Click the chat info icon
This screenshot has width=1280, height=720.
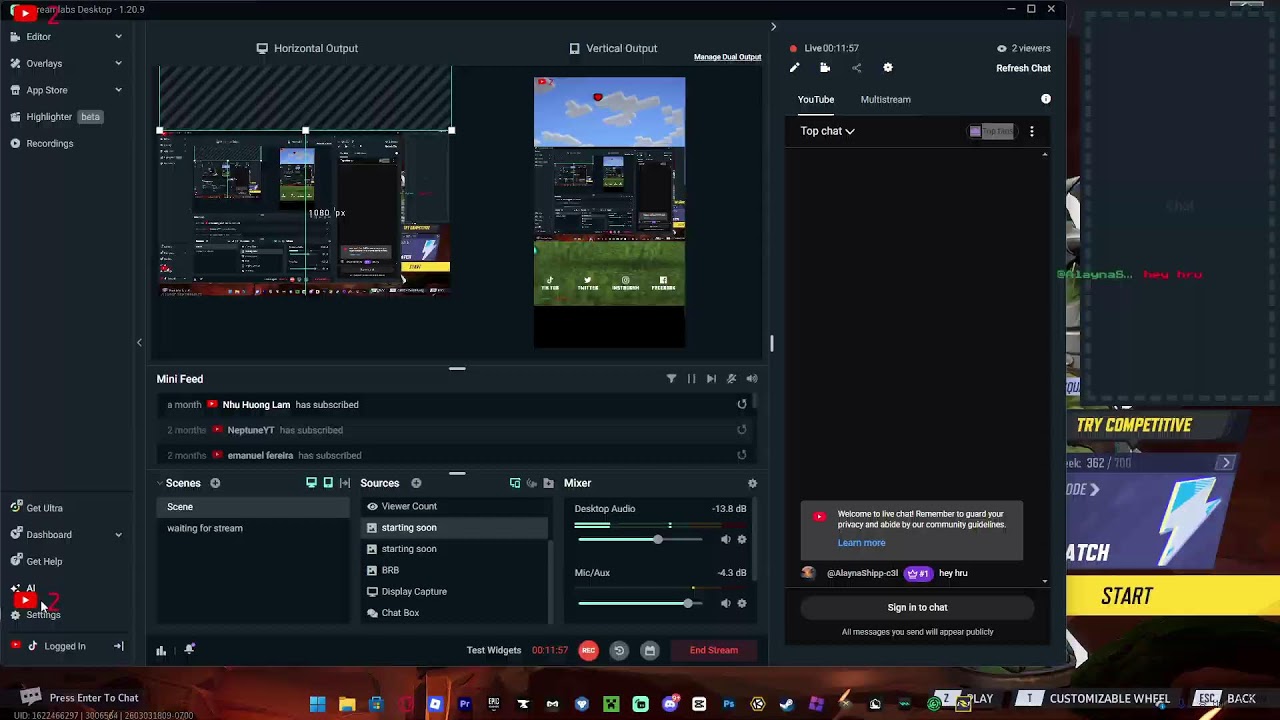(1046, 99)
